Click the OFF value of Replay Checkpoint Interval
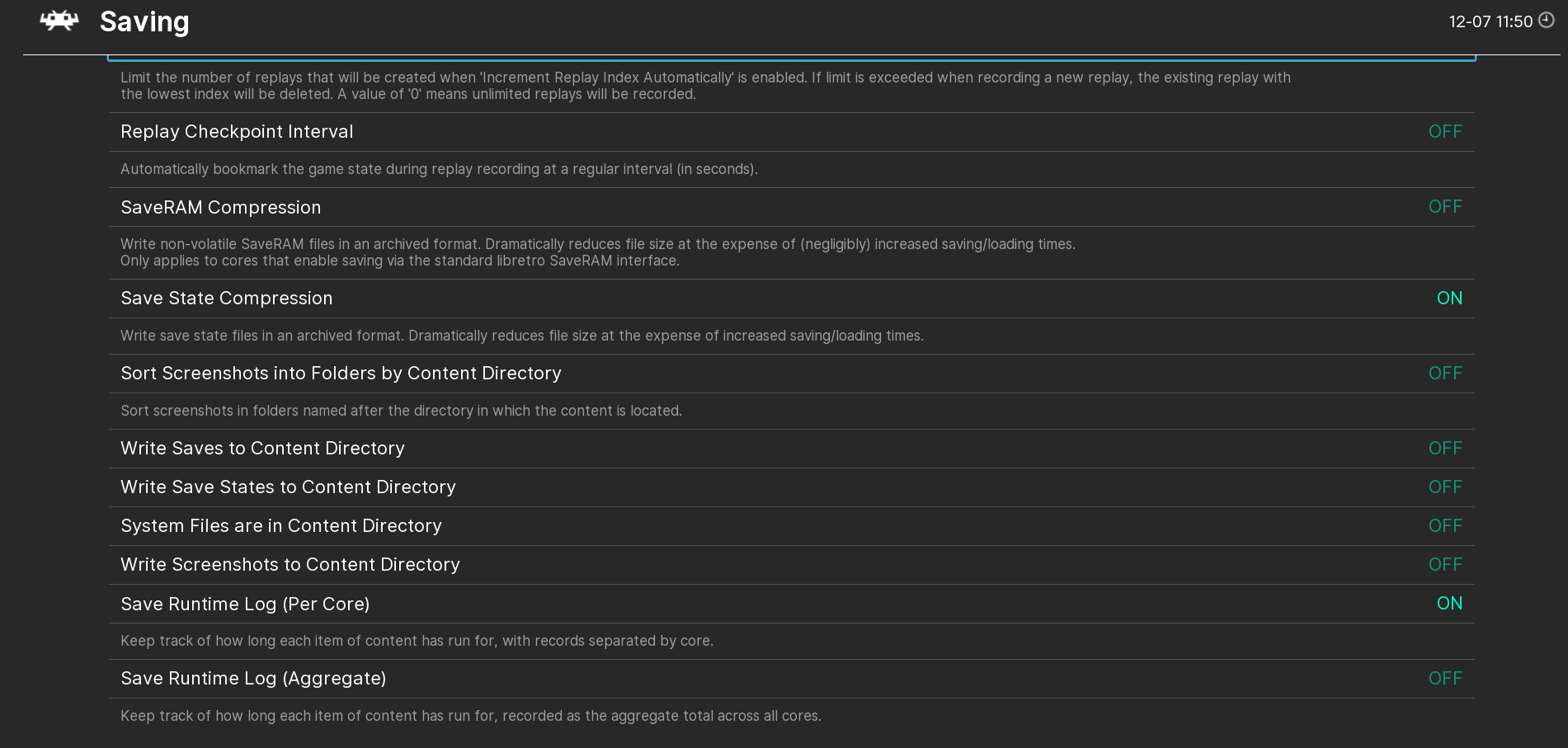 coord(1444,131)
